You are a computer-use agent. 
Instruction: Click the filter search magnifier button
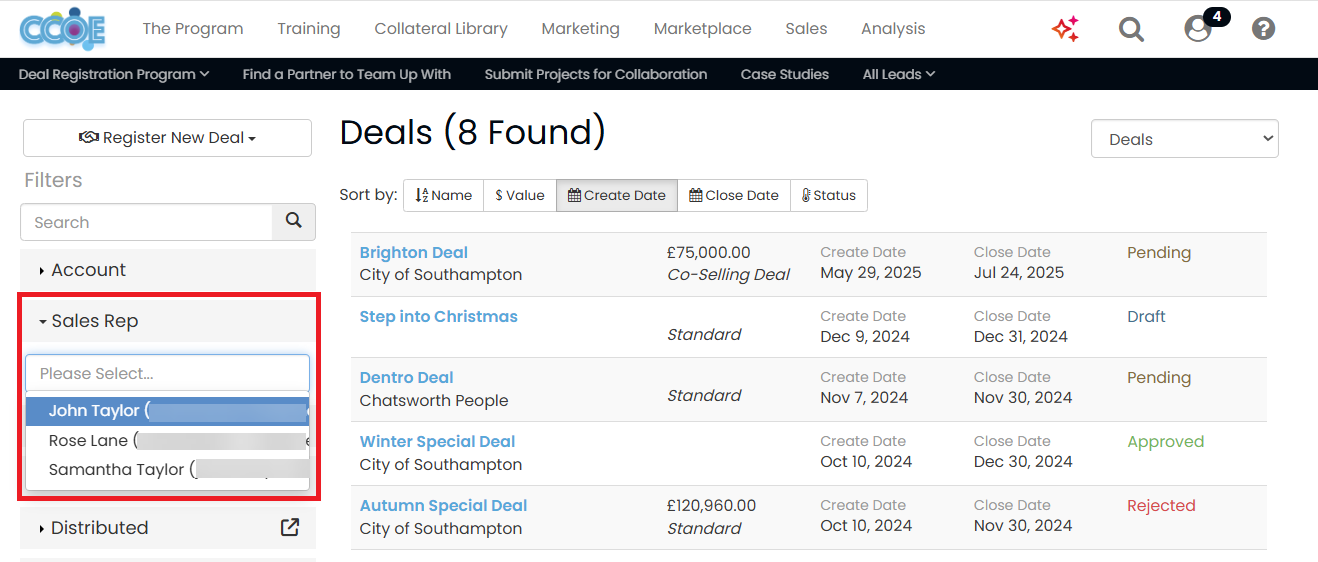(293, 221)
